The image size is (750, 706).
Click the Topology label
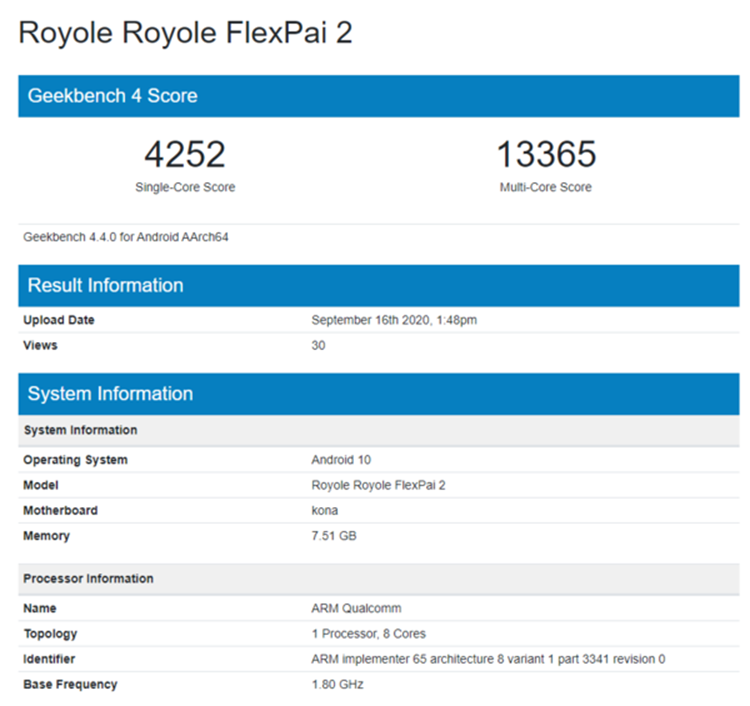click(x=51, y=634)
